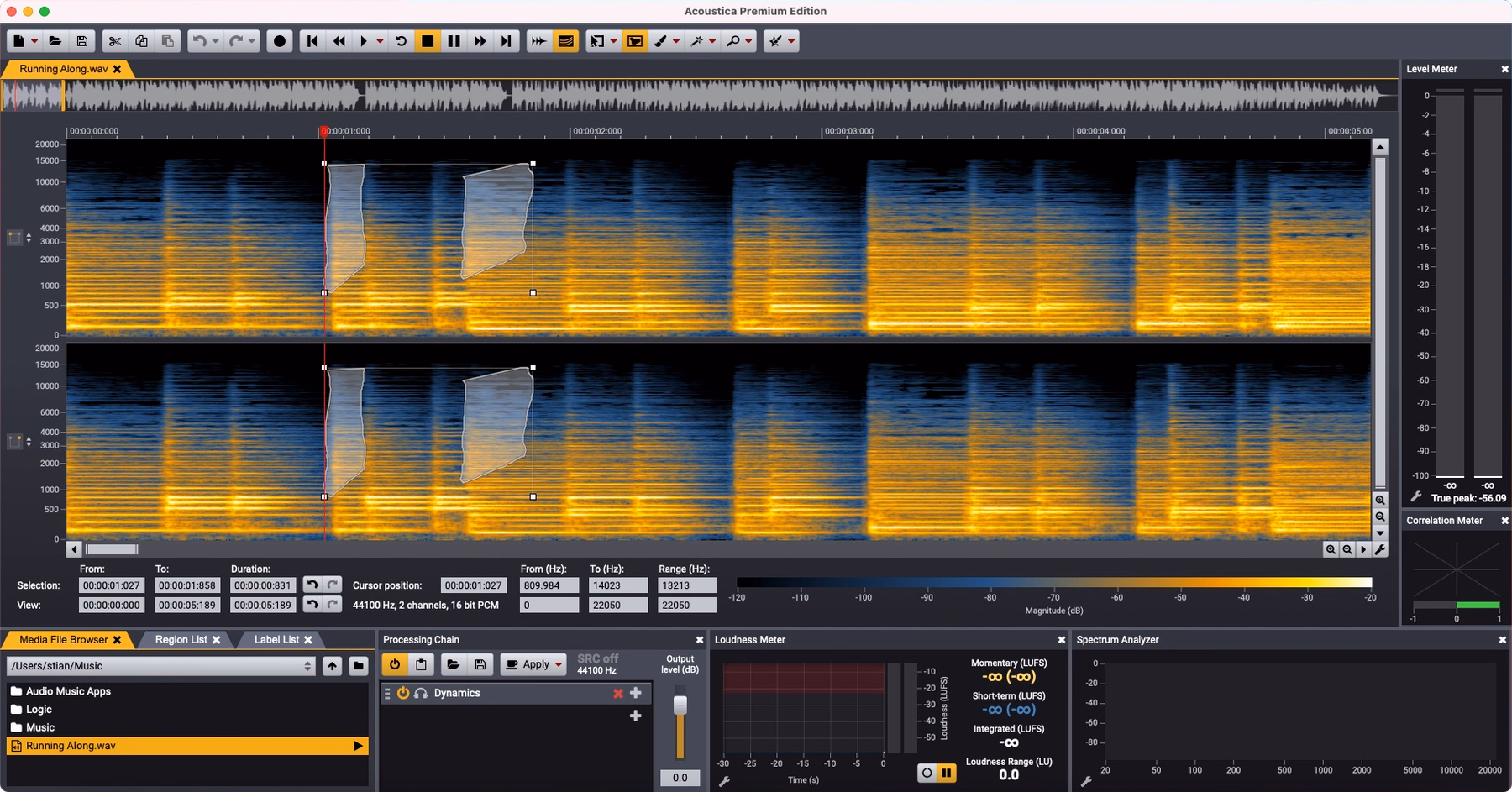The image size is (1512, 792).
Task: Fast forward the playback
Action: 480,41
